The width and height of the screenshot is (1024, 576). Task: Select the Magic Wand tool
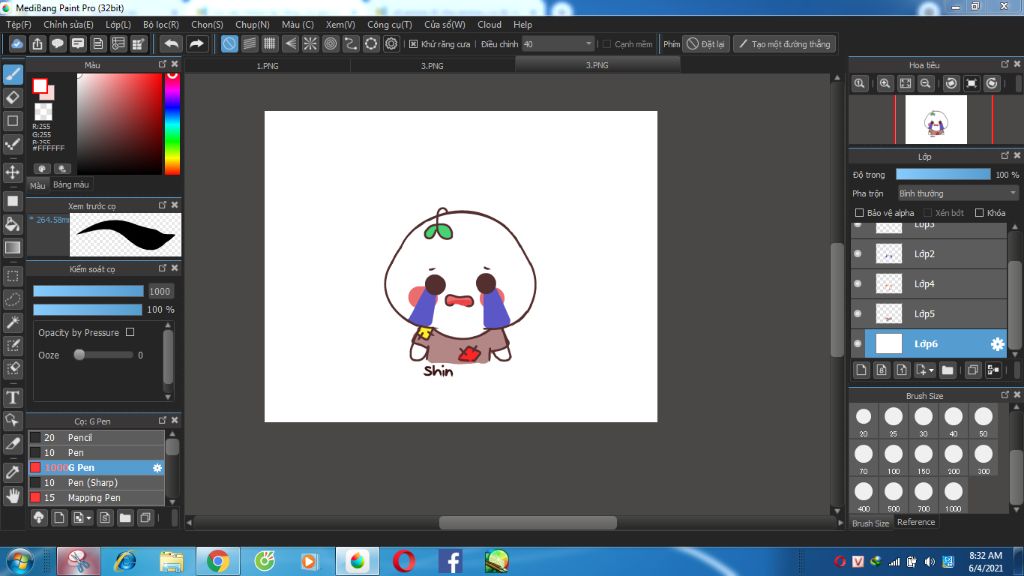(12, 323)
